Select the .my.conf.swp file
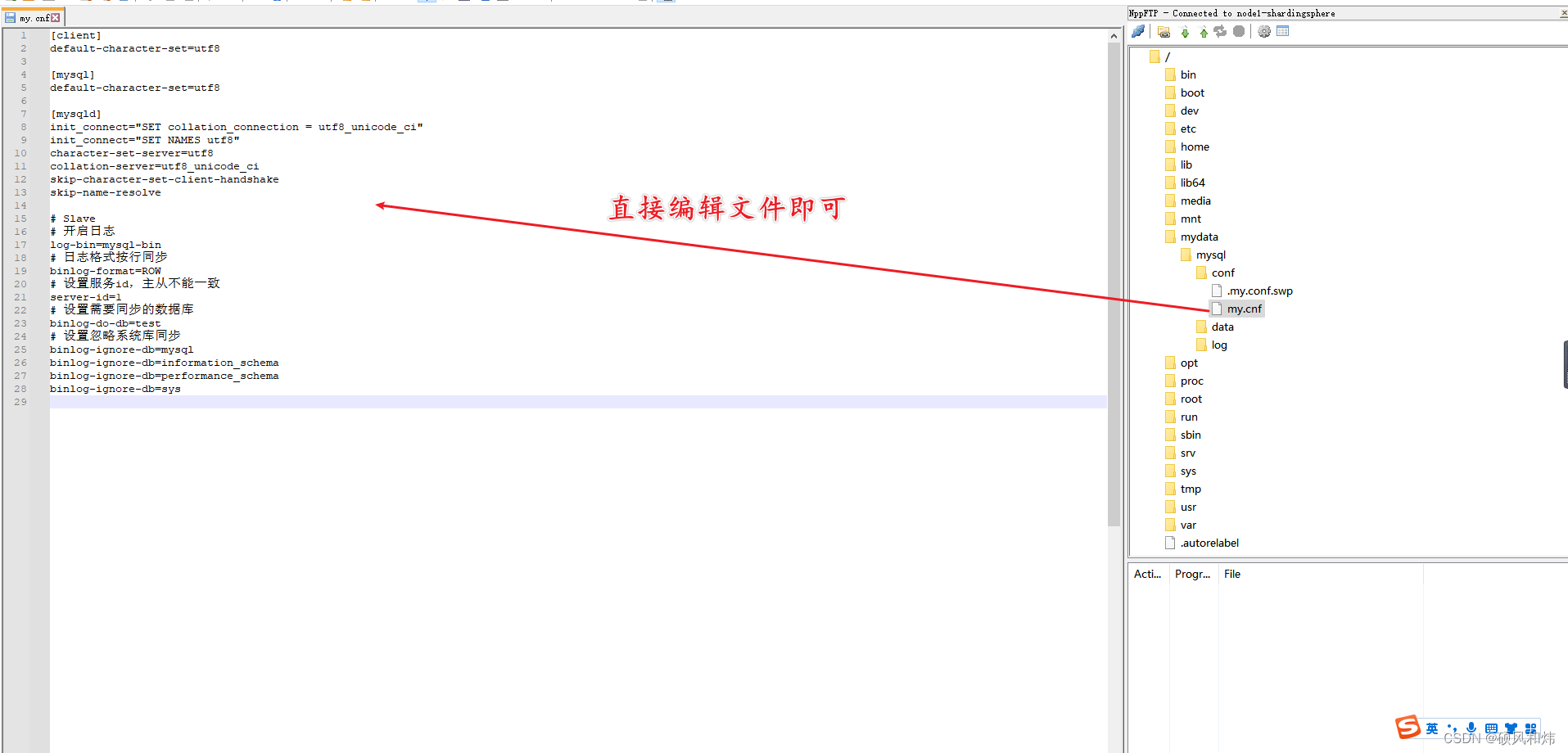1568x753 pixels. pyautogui.click(x=1258, y=291)
